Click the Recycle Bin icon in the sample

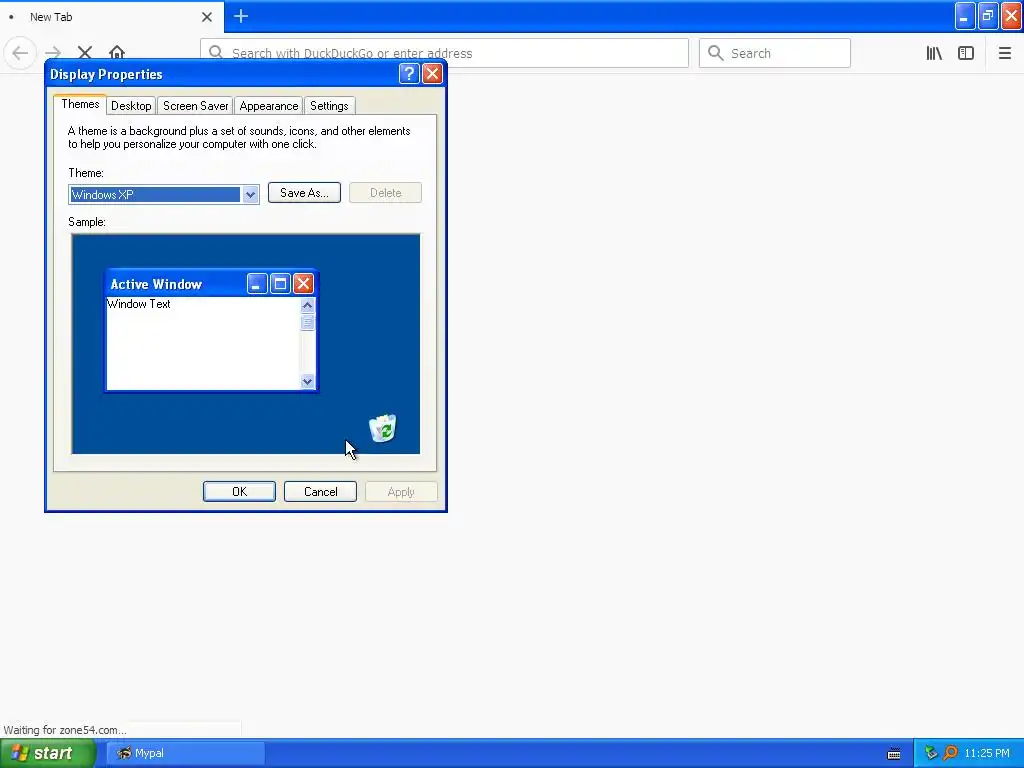click(x=383, y=428)
